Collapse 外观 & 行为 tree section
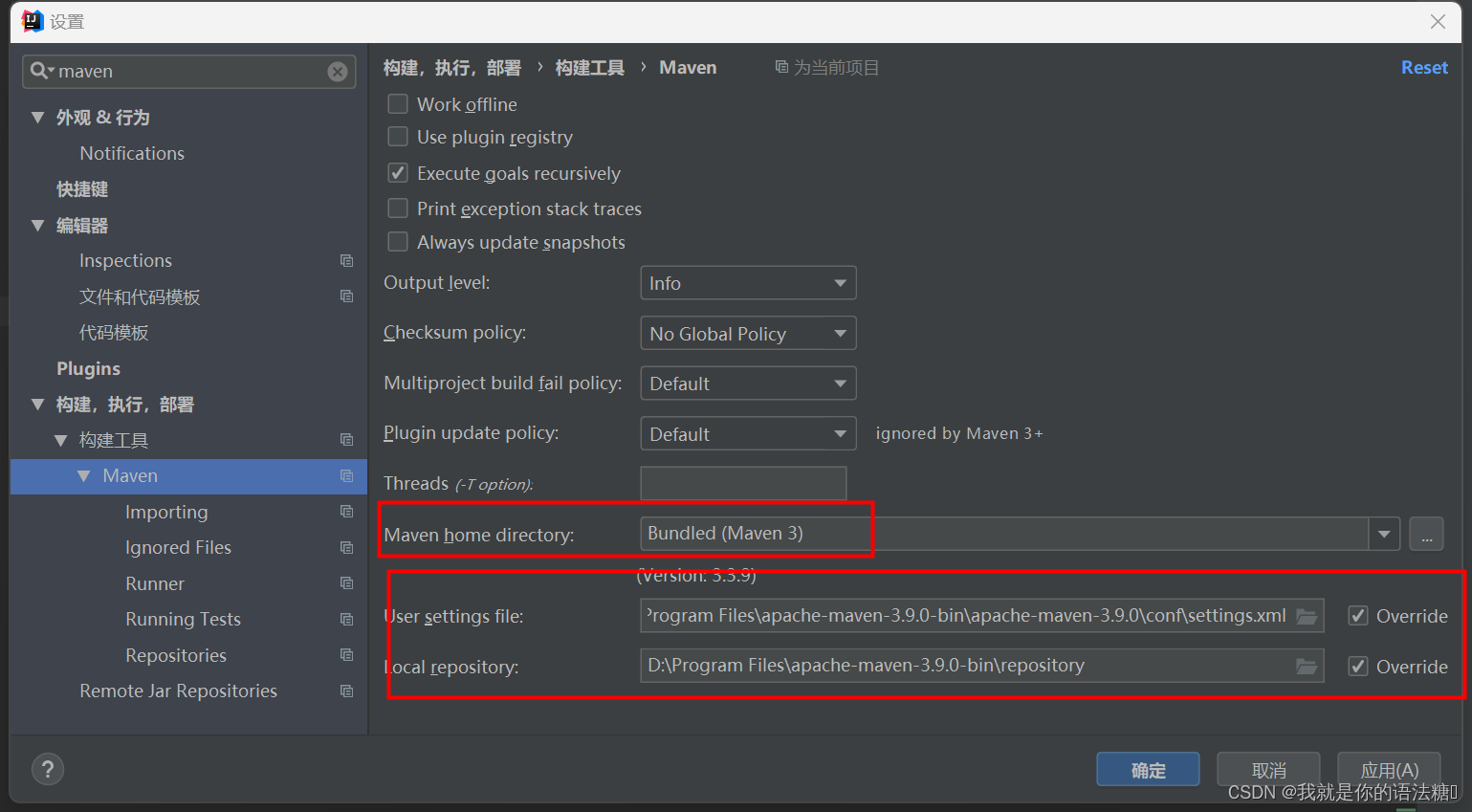This screenshot has width=1472, height=812. click(38, 118)
